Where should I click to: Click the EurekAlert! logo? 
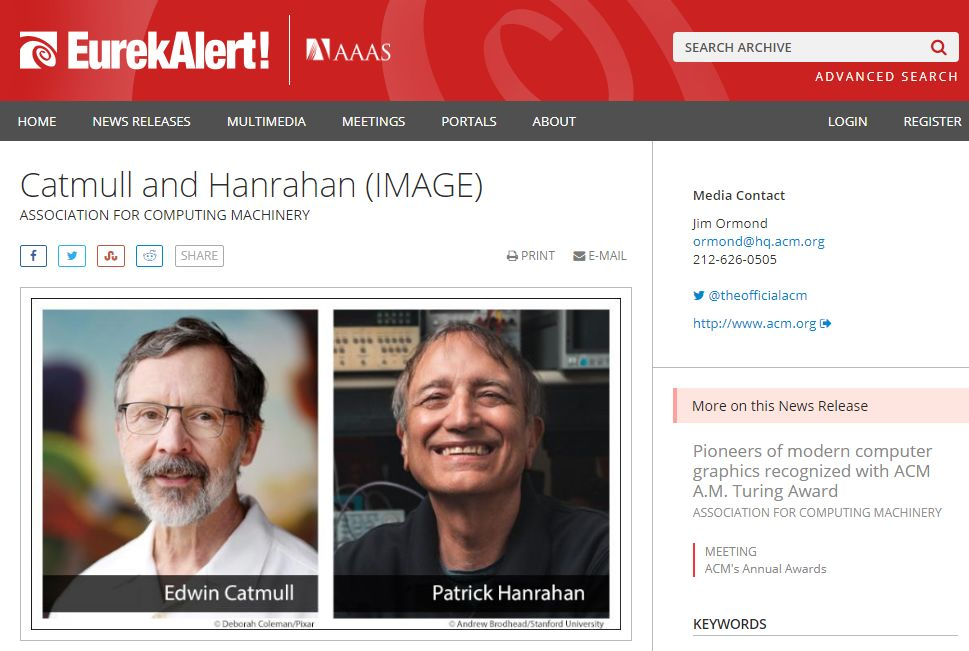(x=145, y=50)
